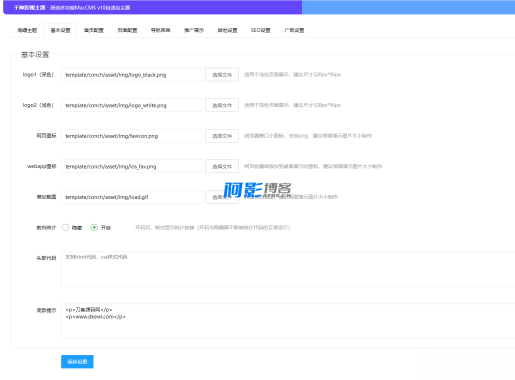Switch to the 其他设置 tab

(227, 30)
